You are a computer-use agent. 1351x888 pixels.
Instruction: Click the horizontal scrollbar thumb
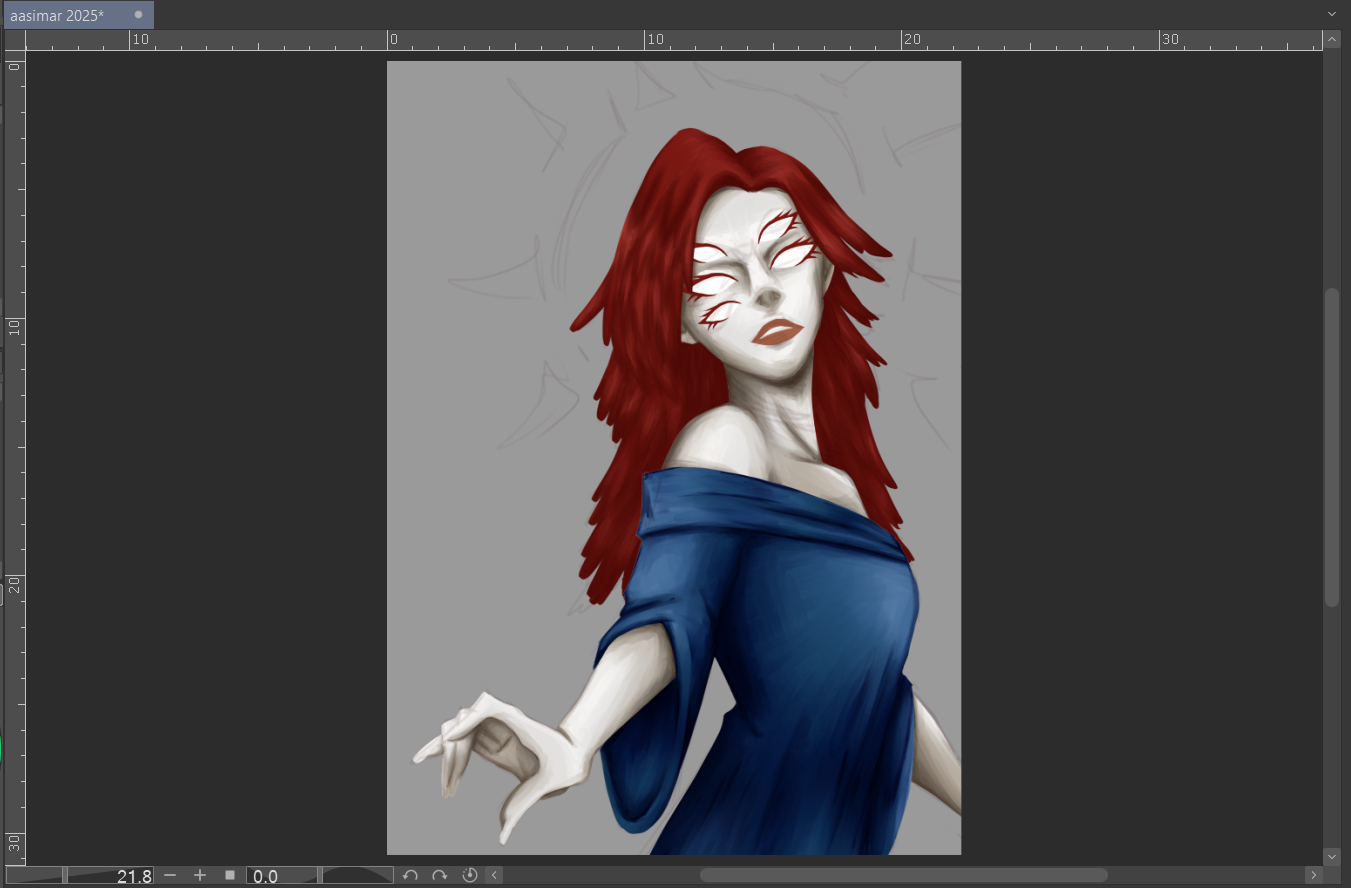pos(902,876)
